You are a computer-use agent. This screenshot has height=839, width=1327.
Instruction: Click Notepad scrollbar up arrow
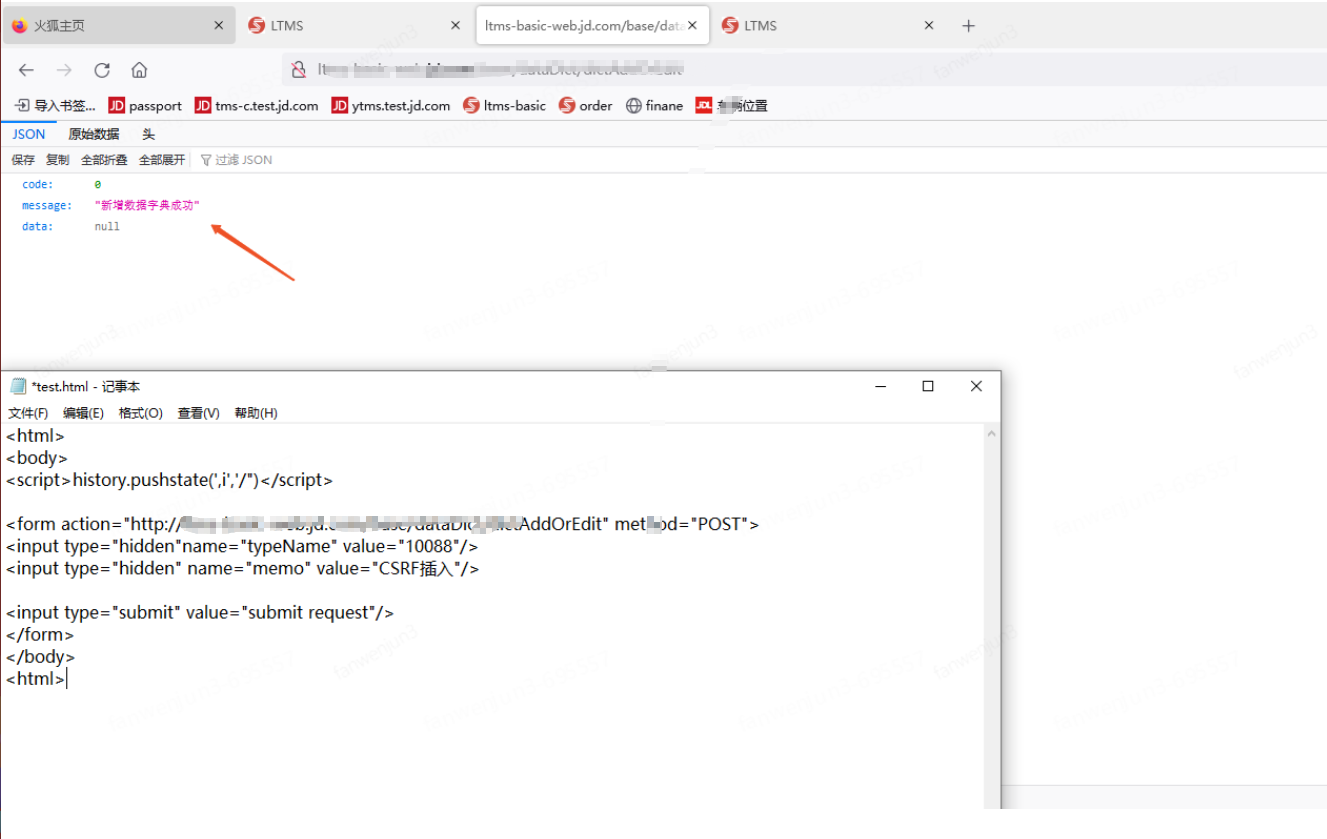(991, 434)
